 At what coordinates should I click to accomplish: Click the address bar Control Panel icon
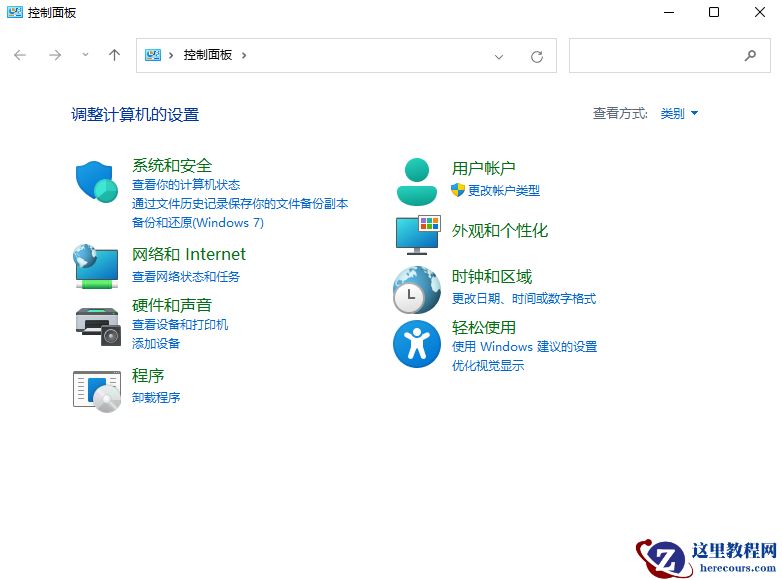point(153,55)
